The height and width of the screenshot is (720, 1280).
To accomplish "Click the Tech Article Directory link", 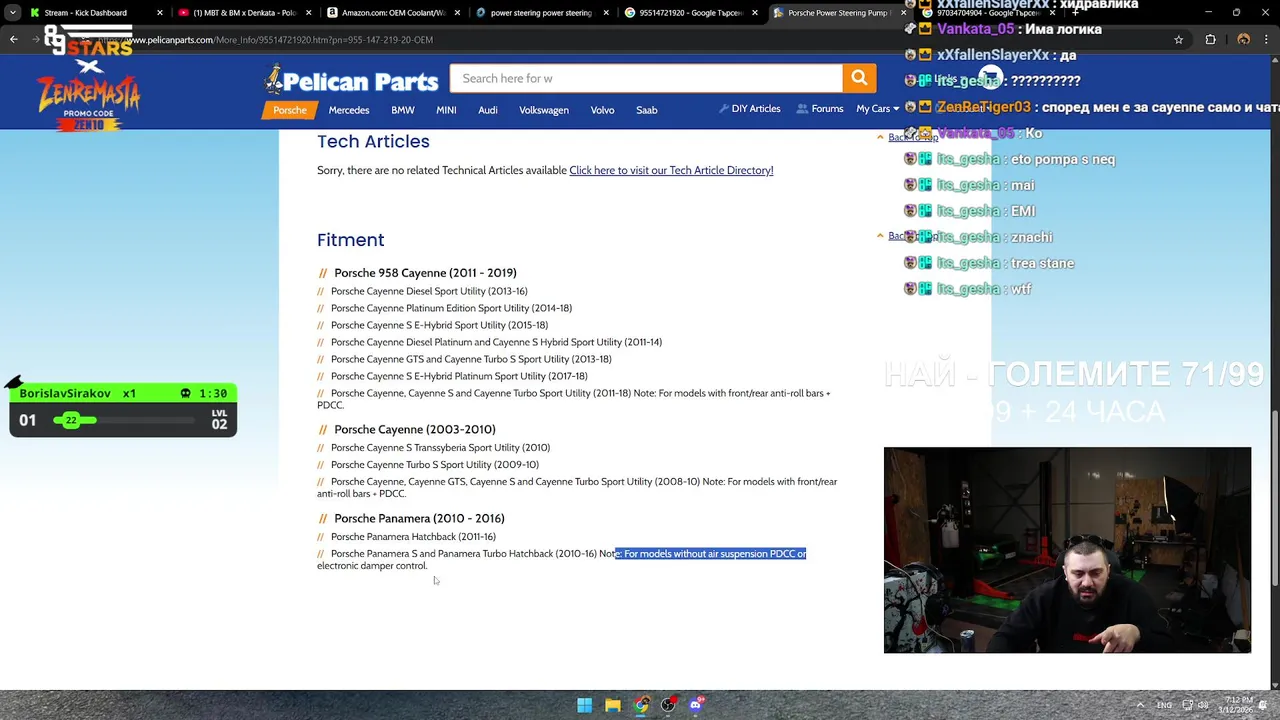I will click(x=671, y=170).
